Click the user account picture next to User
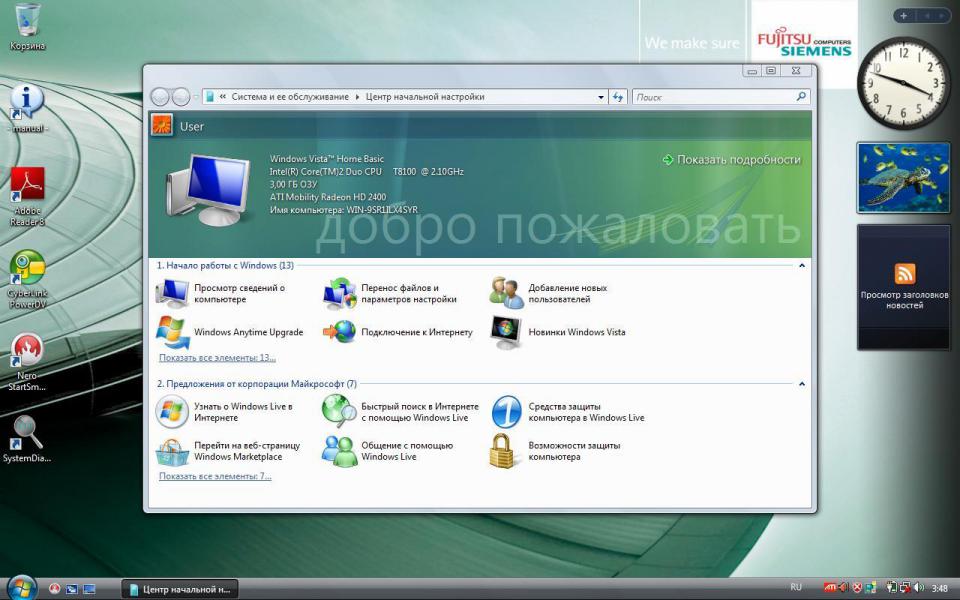The image size is (960, 600). pos(161,126)
